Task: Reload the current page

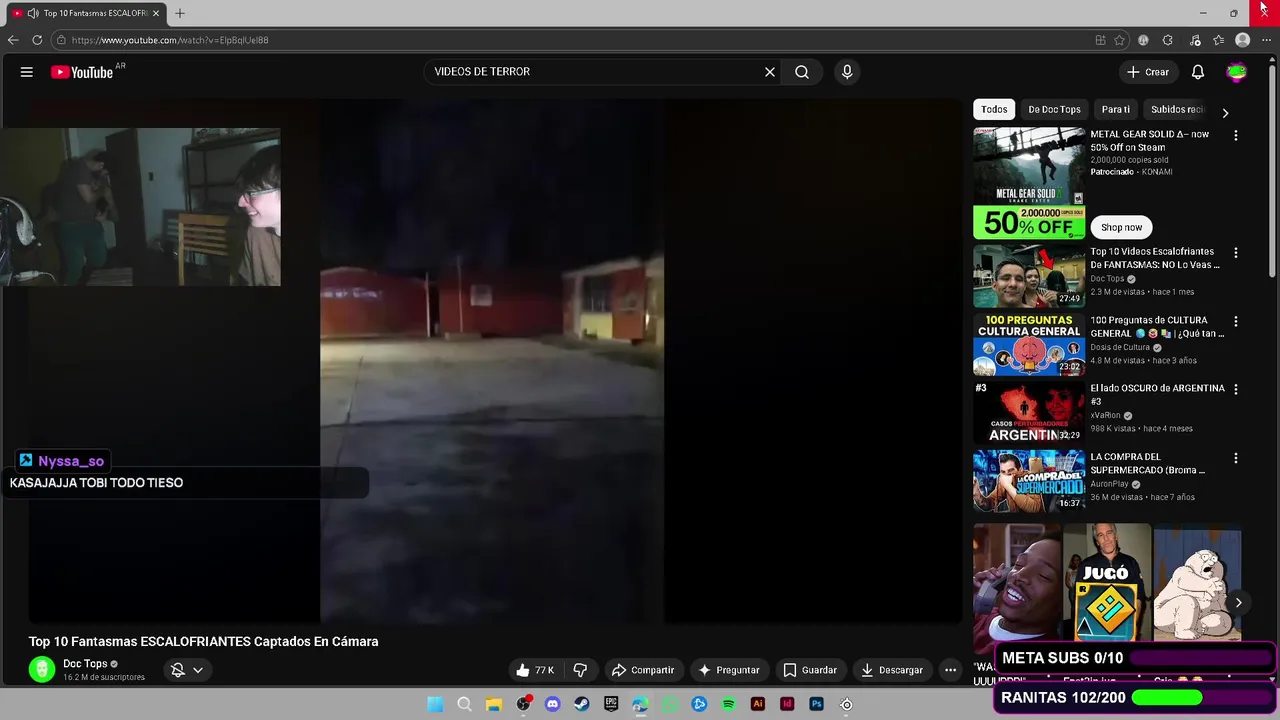Action: tap(37, 40)
